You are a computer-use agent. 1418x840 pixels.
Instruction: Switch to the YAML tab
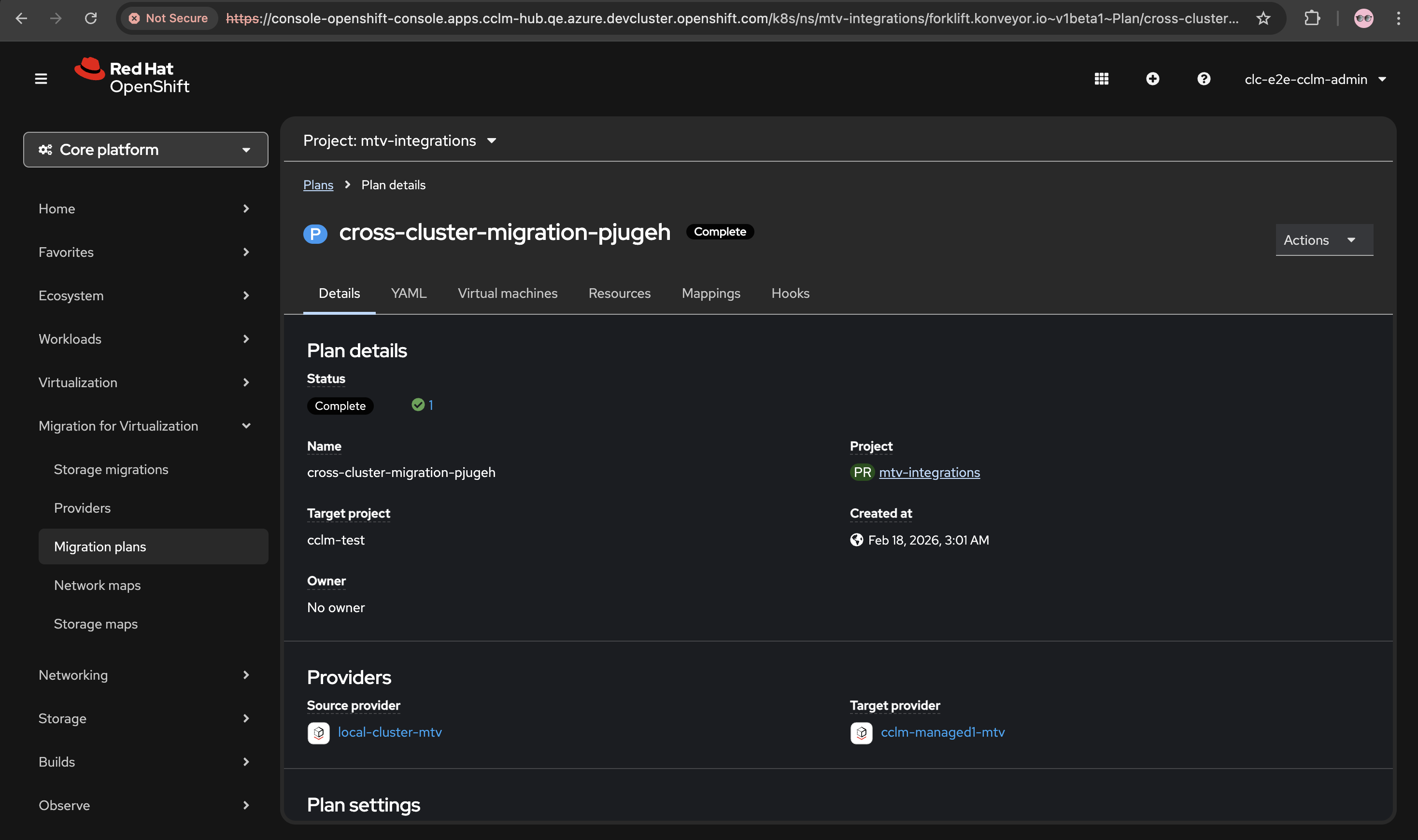coord(408,293)
